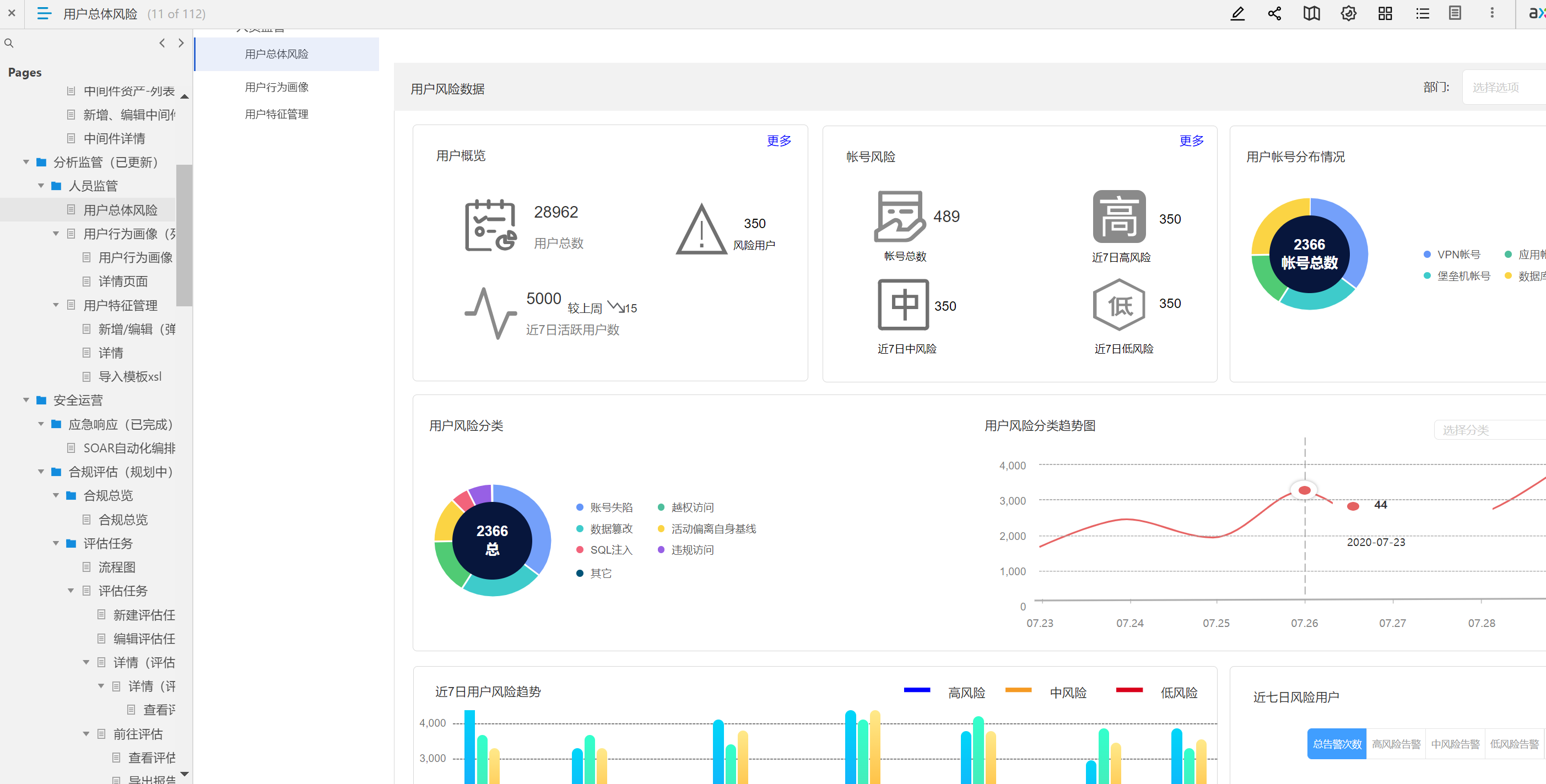Click the bulleted list icon in toolbar
The image size is (1546, 784).
(1423, 13)
